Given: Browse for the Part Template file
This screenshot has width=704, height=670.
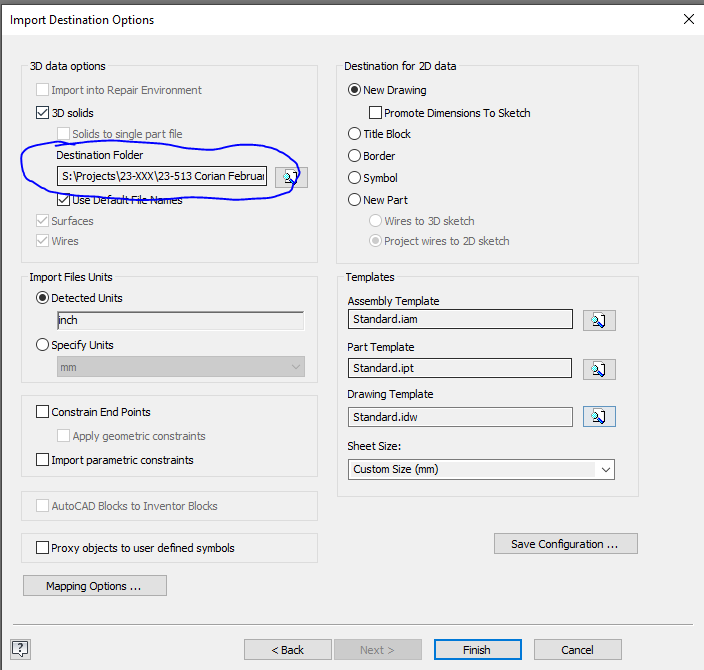Looking at the screenshot, I should (x=599, y=369).
